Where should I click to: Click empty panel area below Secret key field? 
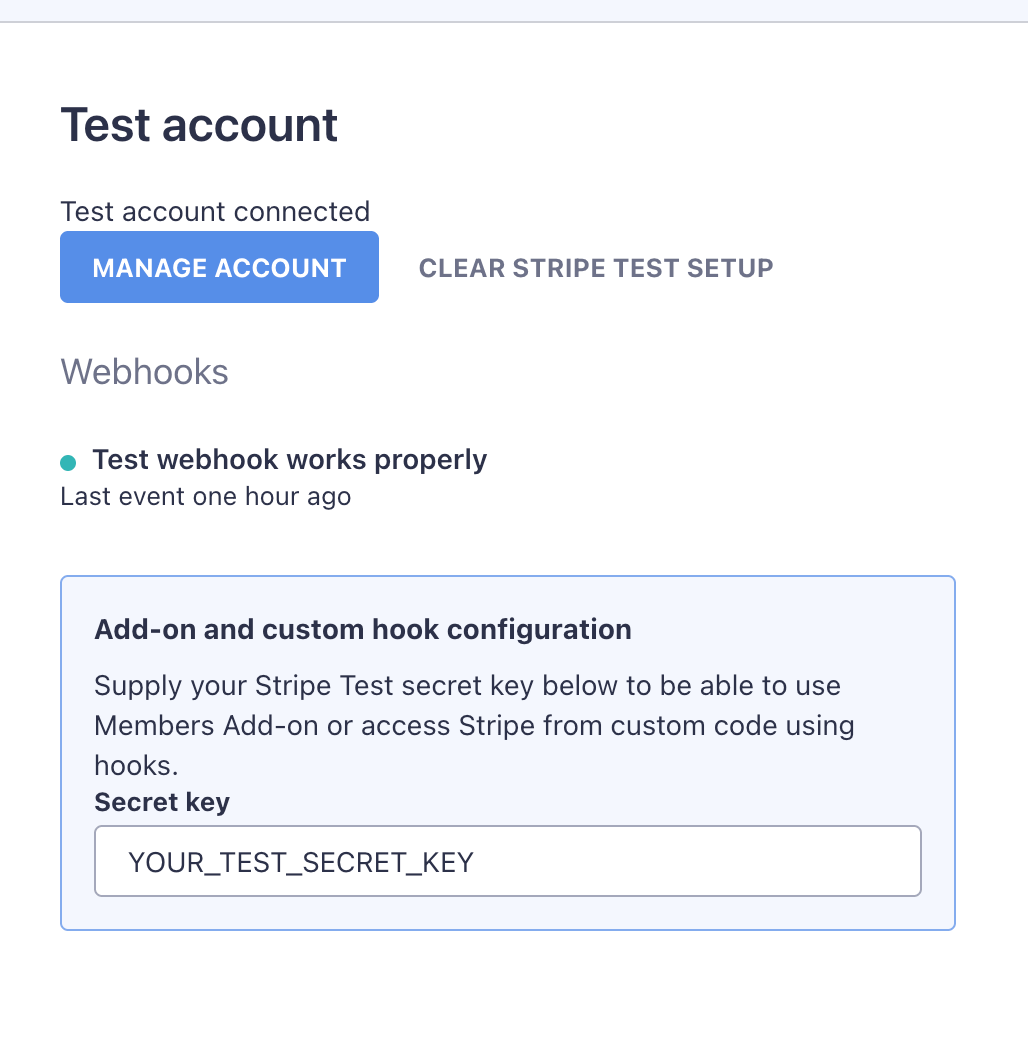click(x=507, y=913)
